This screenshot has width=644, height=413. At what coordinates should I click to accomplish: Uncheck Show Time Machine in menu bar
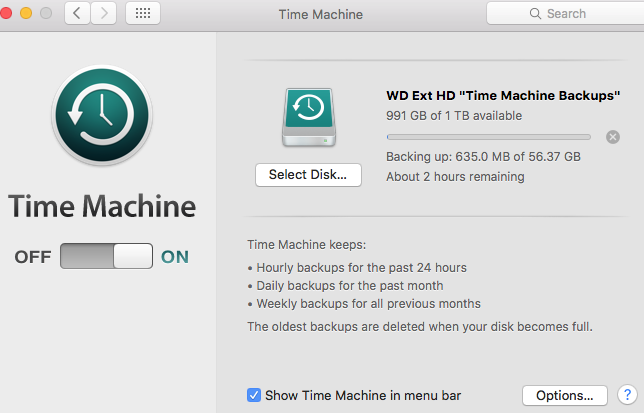pos(254,395)
